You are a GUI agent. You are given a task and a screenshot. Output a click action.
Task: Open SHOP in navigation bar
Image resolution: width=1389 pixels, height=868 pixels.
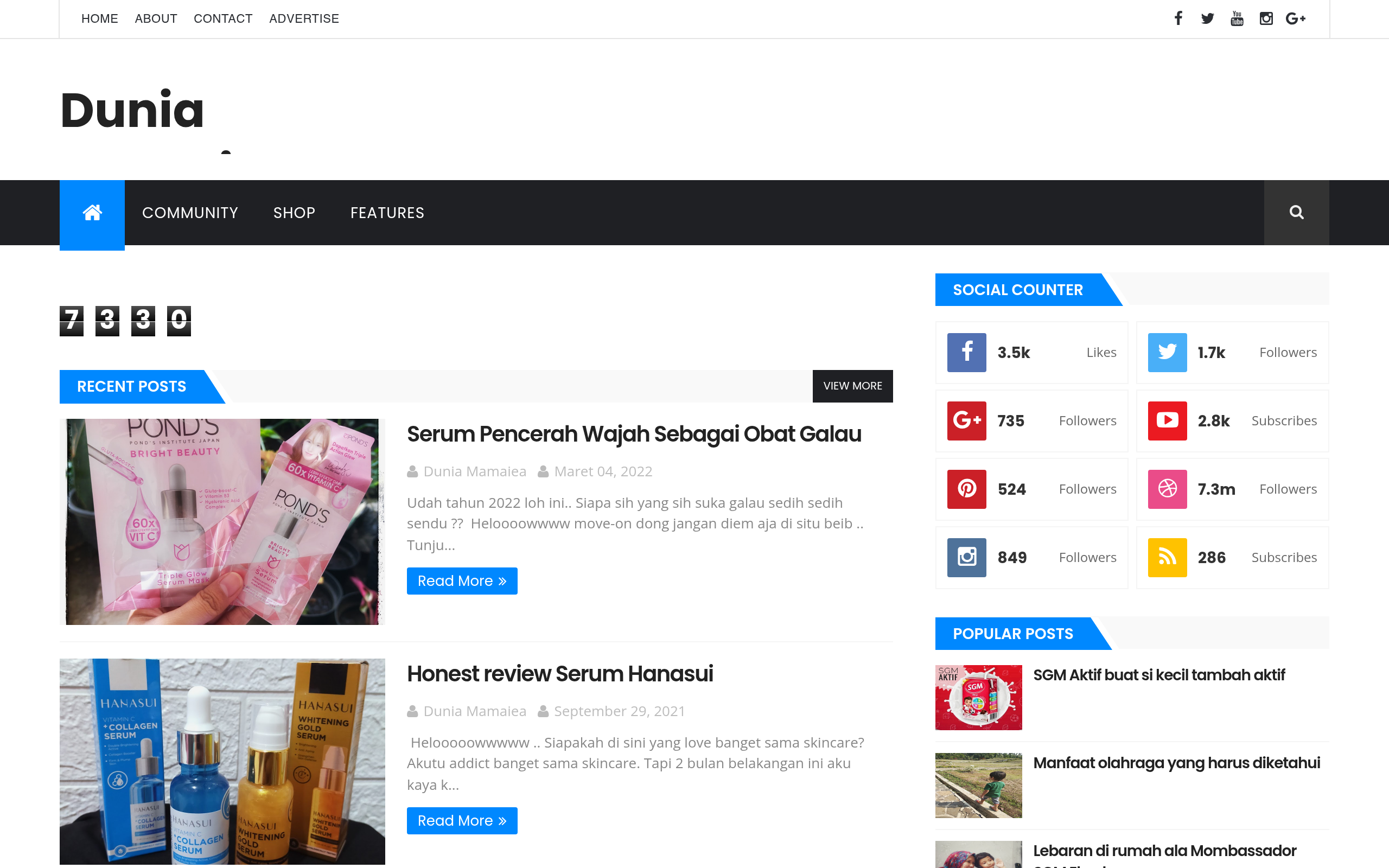(294, 213)
